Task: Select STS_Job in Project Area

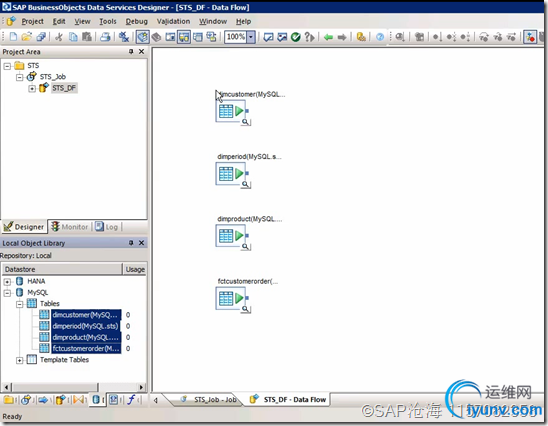Action: tap(52, 77)
